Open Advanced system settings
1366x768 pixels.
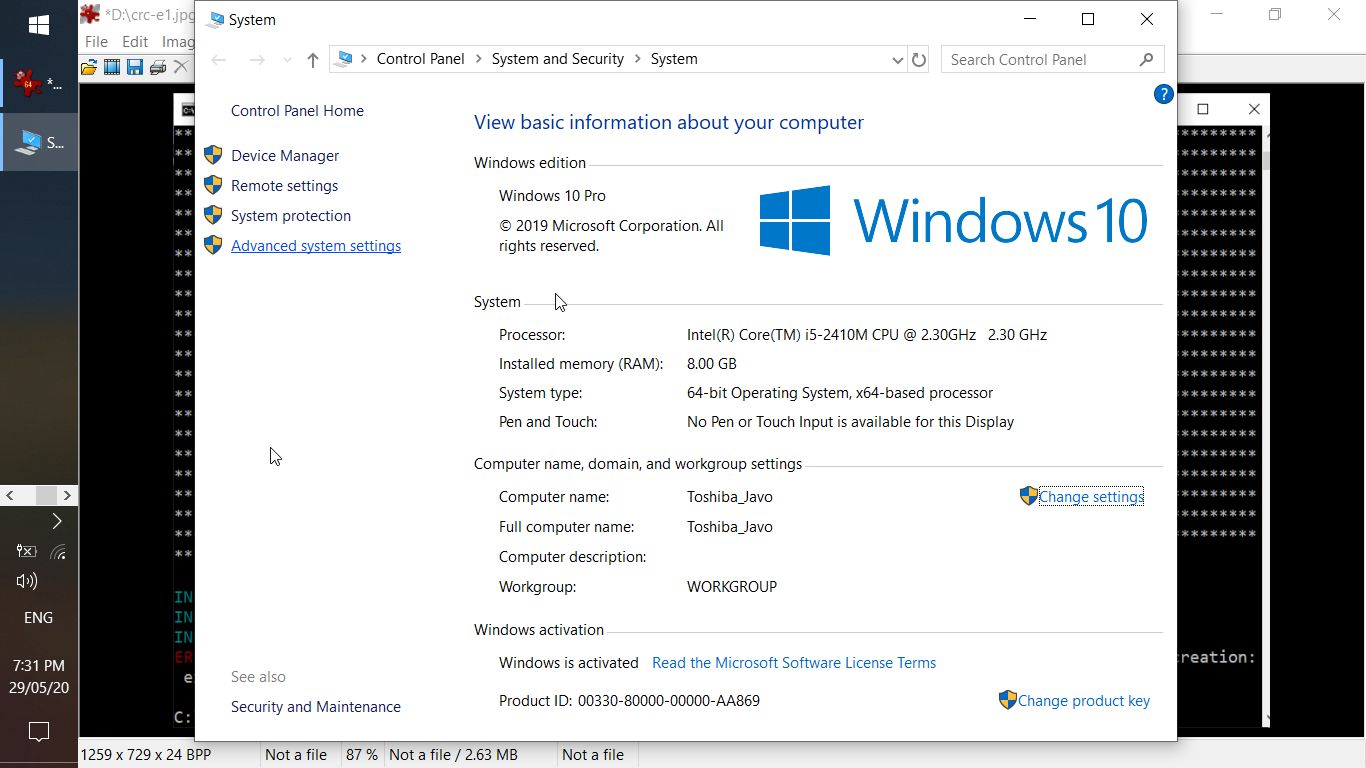coord(316,245)
